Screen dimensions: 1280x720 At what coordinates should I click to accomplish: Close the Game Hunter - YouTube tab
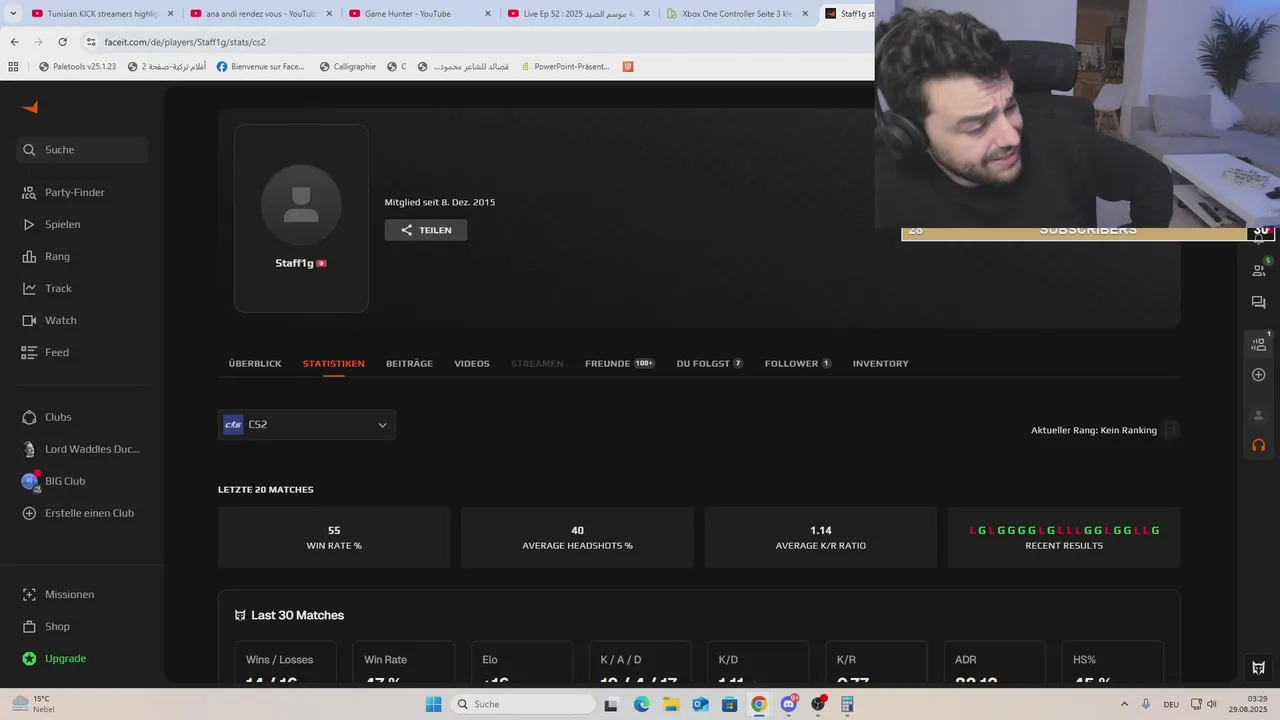coord(488,14)
